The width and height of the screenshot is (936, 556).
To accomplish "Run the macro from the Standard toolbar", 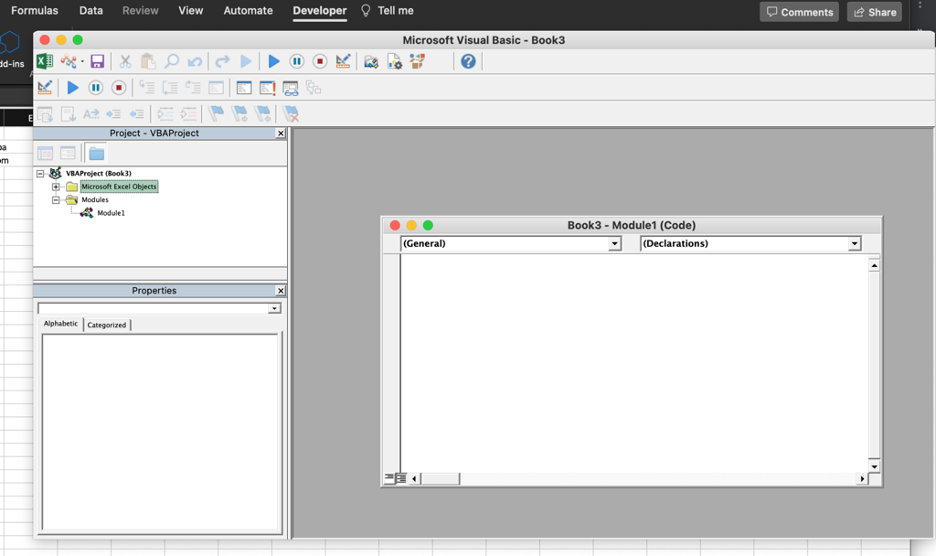I will click(273, 61).
